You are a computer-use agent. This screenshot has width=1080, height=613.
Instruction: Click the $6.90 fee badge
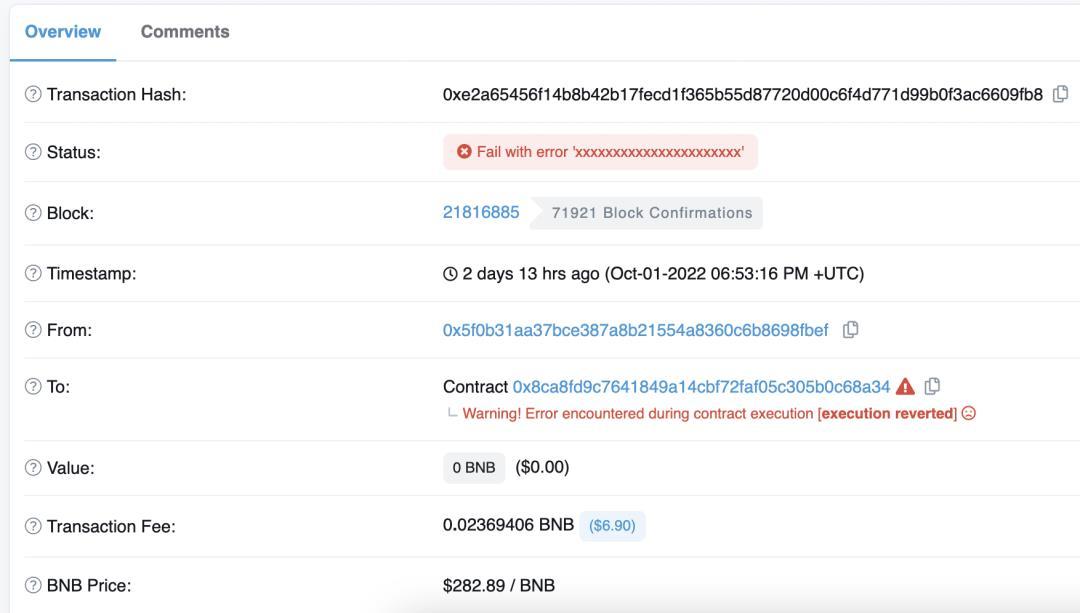pyautogui.click(x=612, y=525)
